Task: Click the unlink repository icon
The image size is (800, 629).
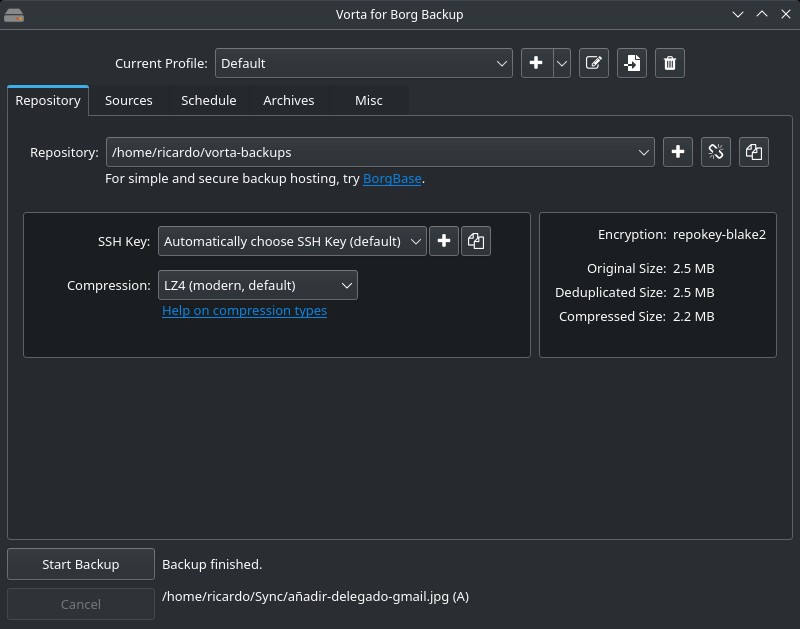Action: (716, 152)
